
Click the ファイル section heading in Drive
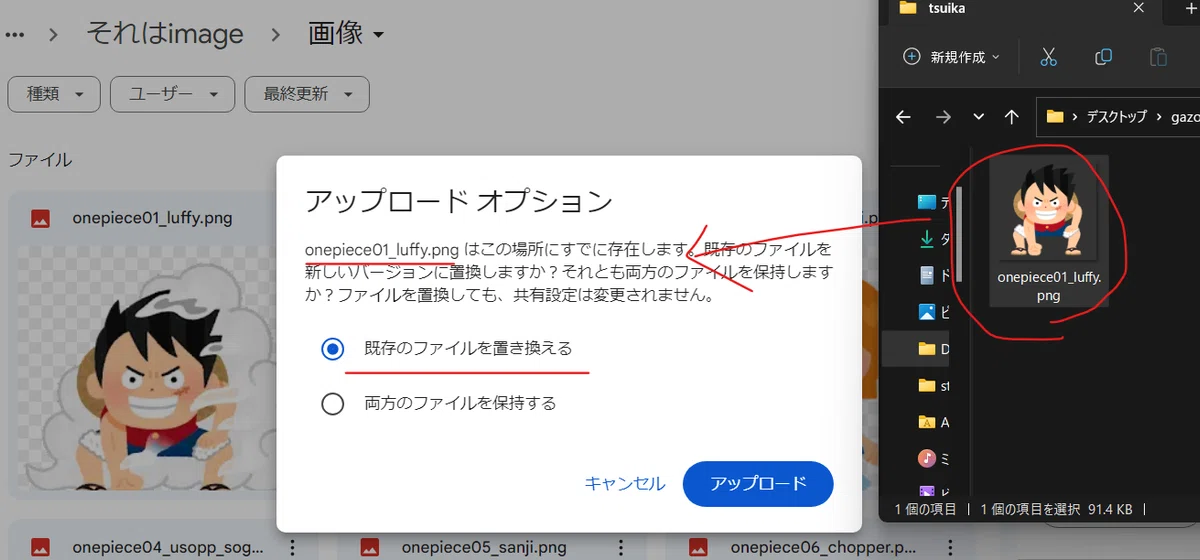coord(40,160)
